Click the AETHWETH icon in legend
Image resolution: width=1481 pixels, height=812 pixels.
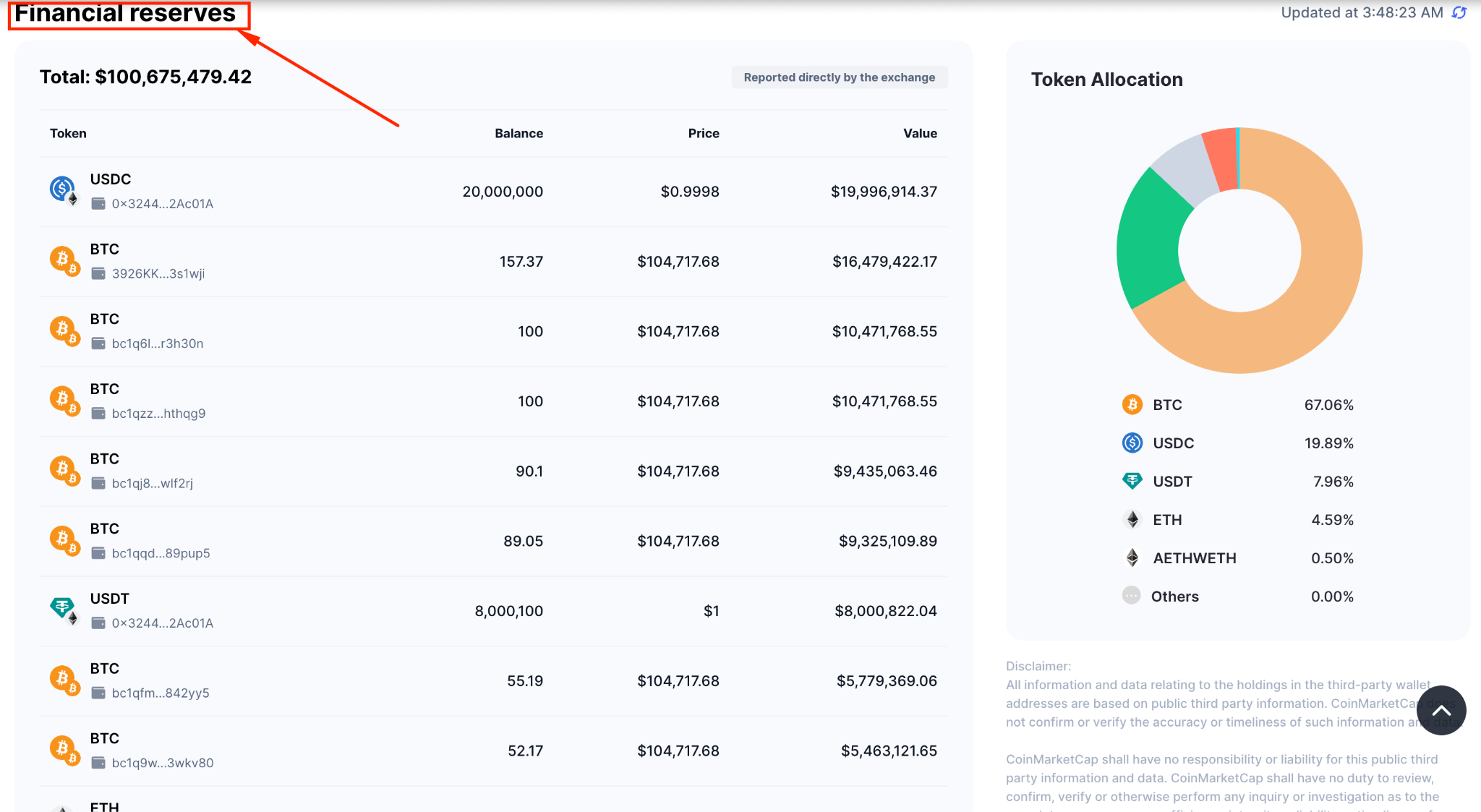pyautogui.click(x=1132, y=557)
